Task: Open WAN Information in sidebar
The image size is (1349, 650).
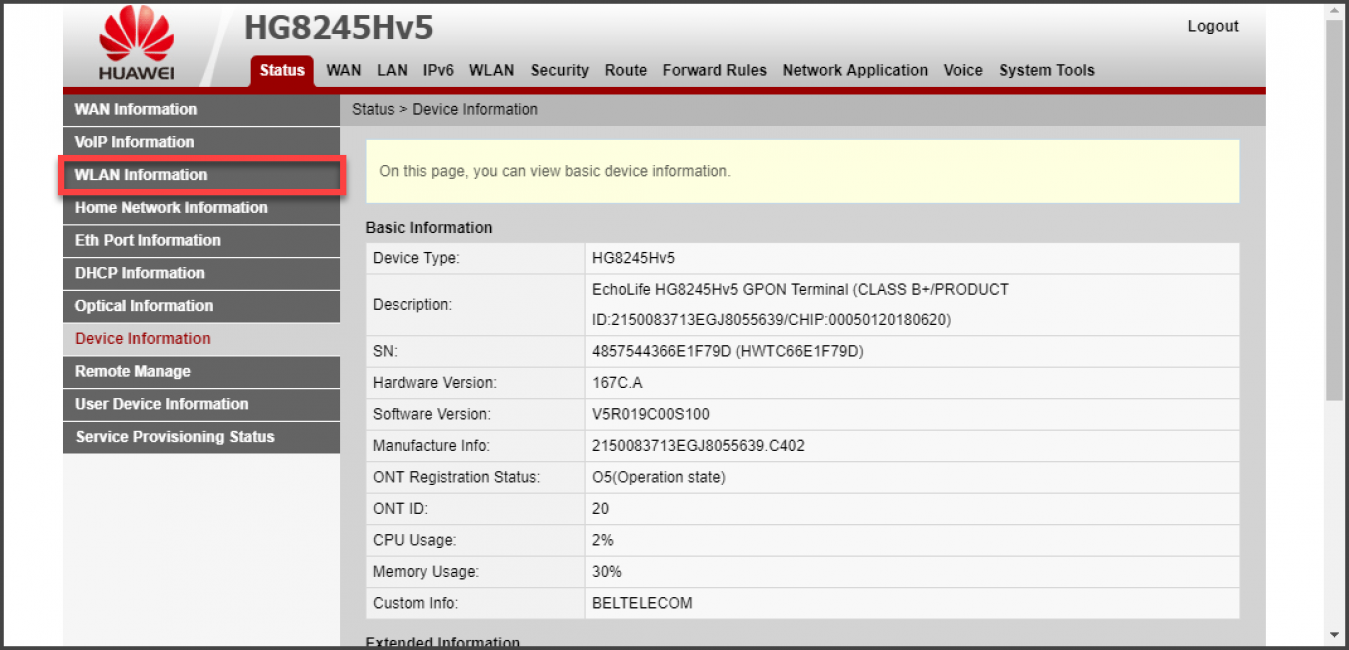Action: (x=136, y=109)
